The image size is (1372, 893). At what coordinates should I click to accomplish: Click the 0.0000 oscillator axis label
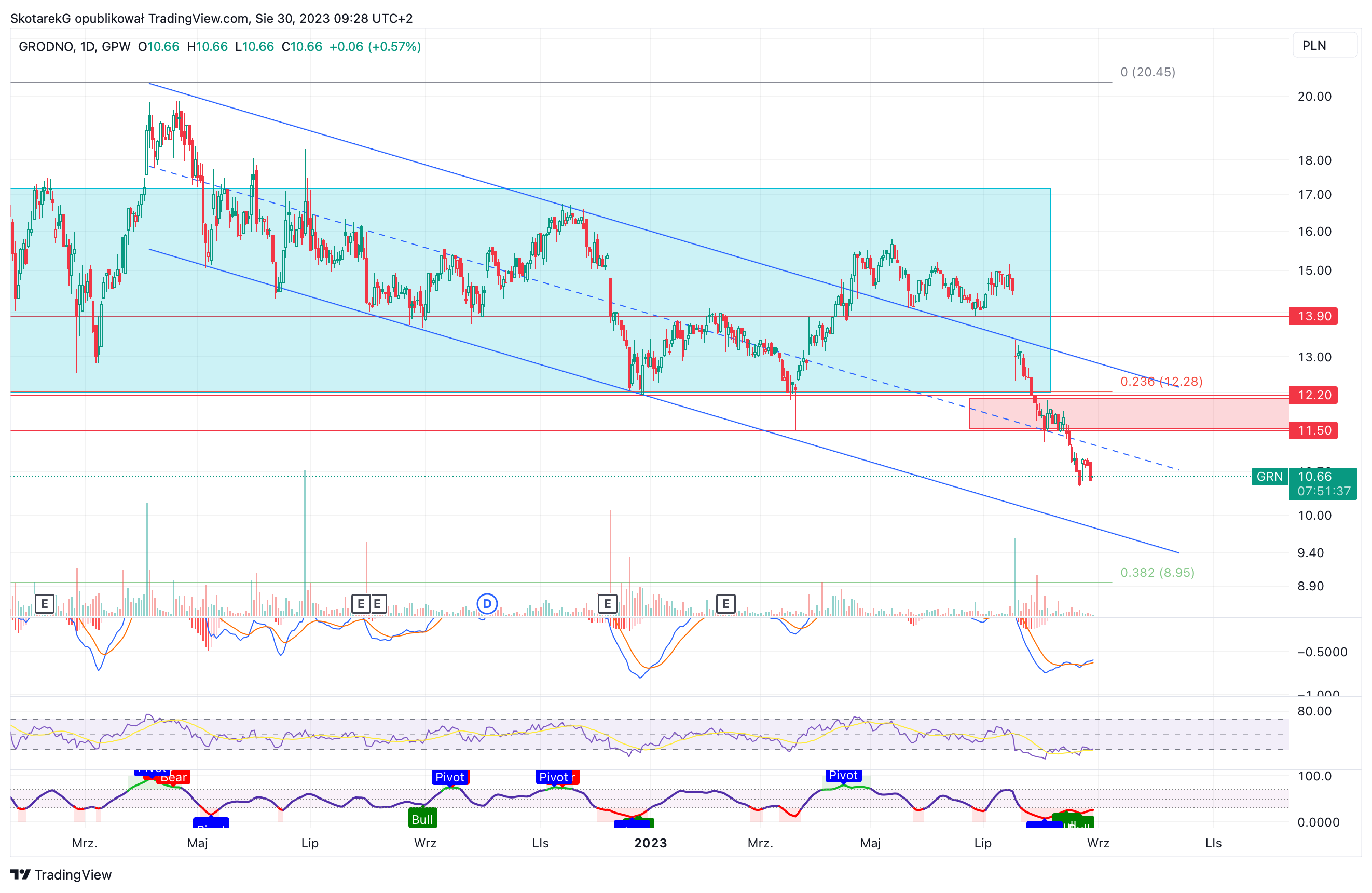[x=1319, y=822]
